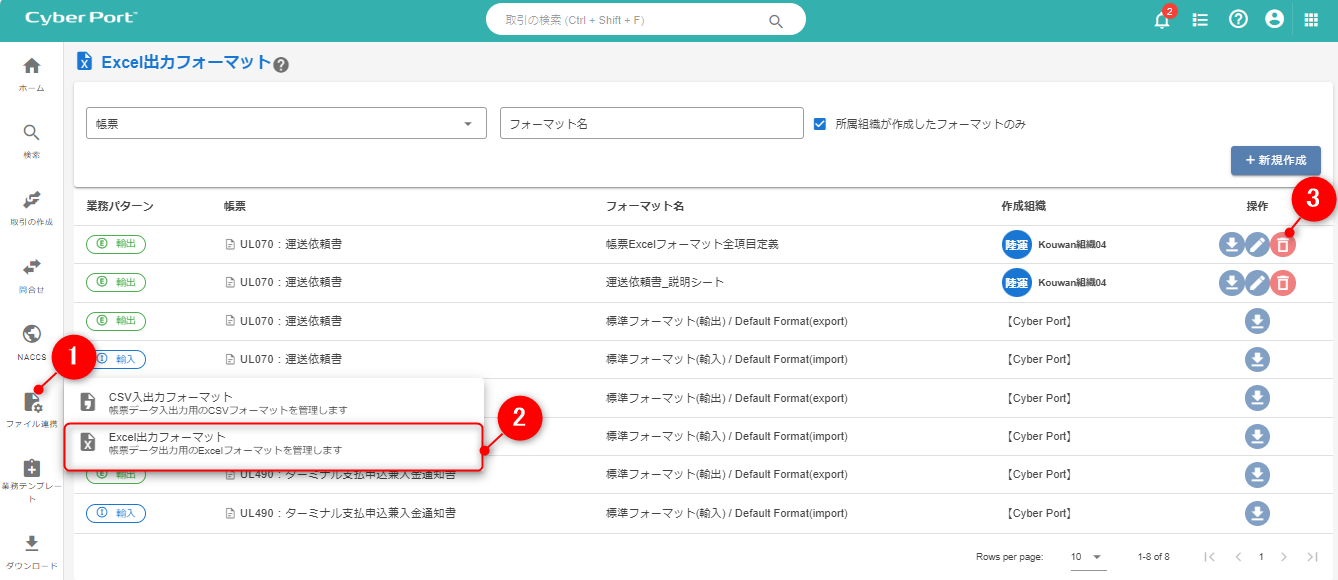Open the task list icon in header
This screenshot has width=1338, height=580.
click(x=1200, y=20)
